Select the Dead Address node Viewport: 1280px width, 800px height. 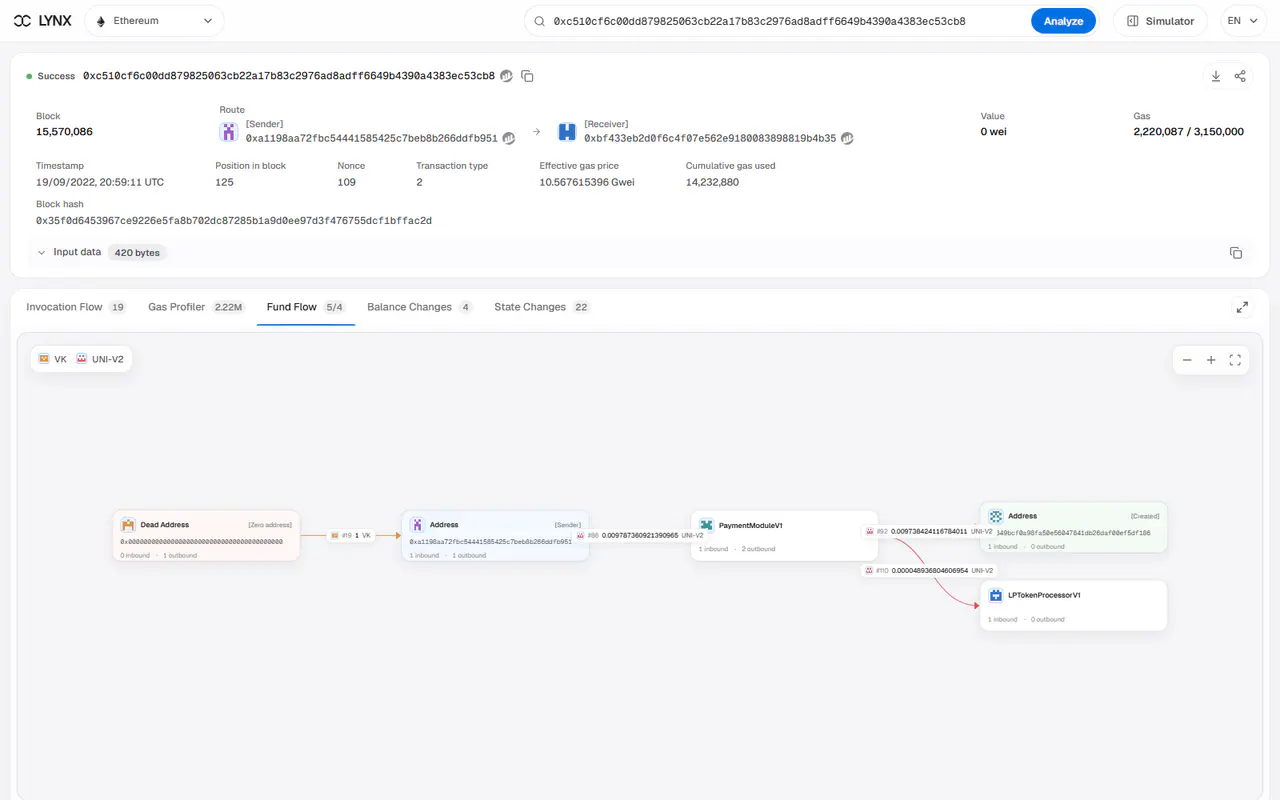206,536
